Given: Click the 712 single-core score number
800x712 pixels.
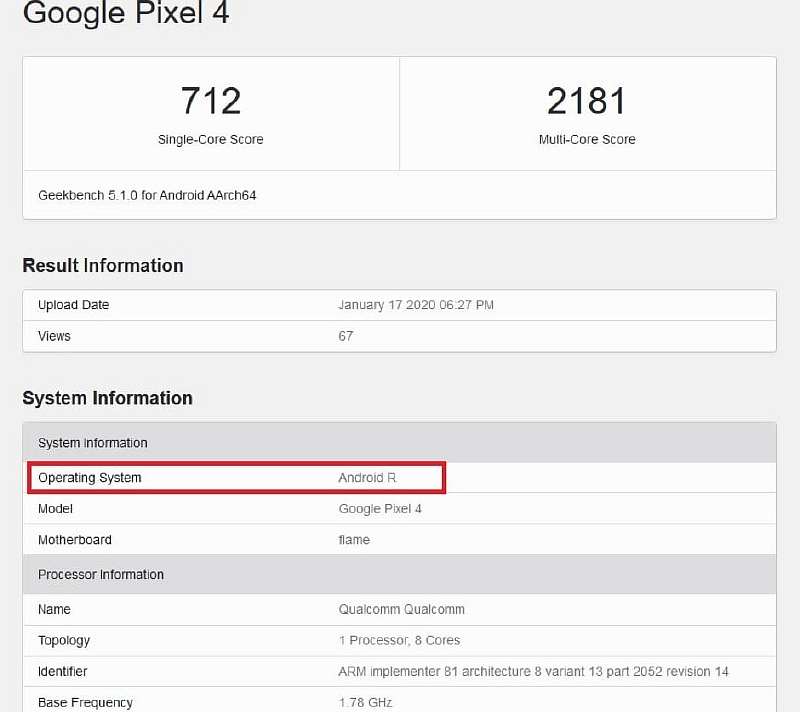Looking at the screenshot, I should click(x=211, y=101).
